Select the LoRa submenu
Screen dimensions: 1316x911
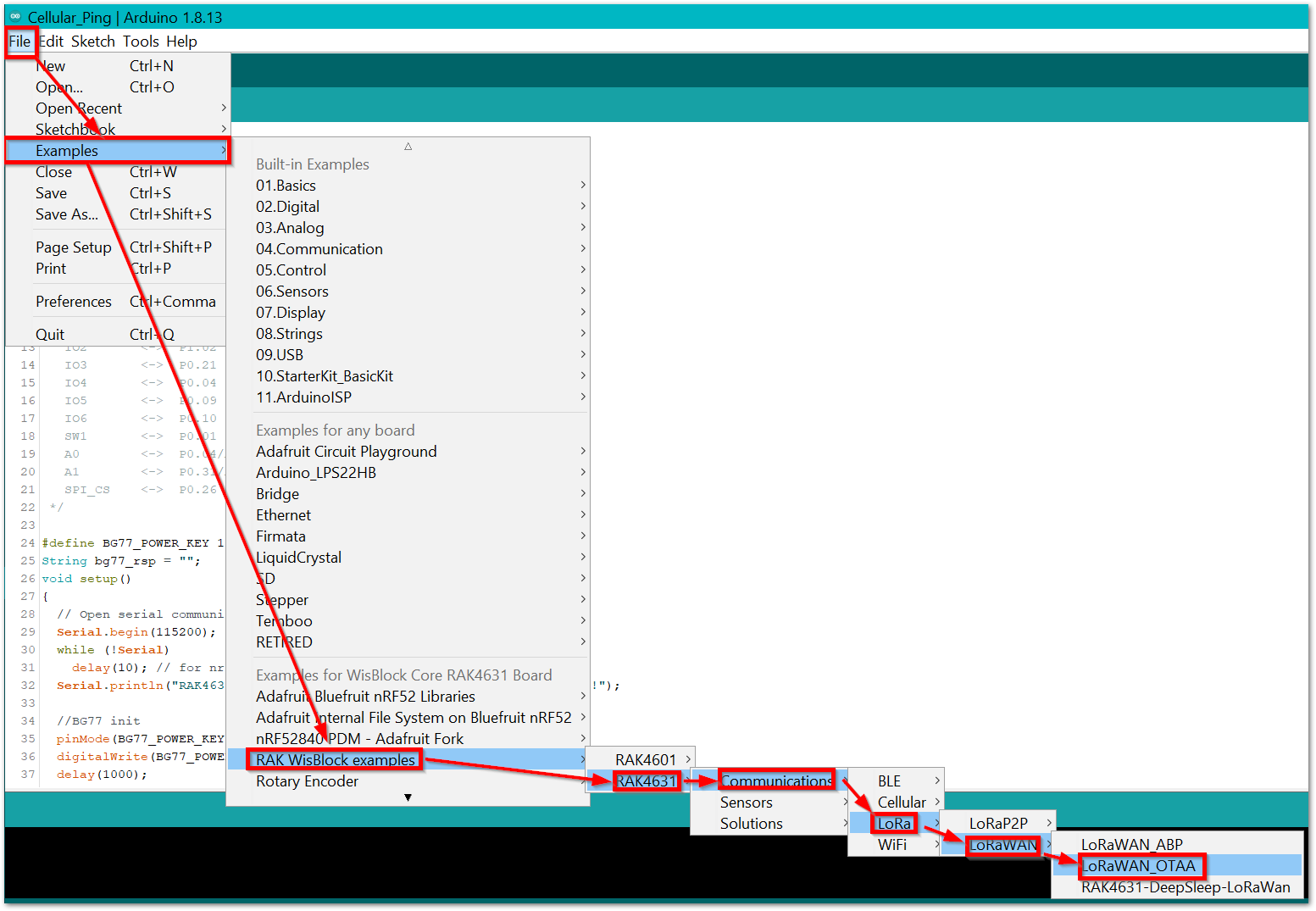point(896,824)
